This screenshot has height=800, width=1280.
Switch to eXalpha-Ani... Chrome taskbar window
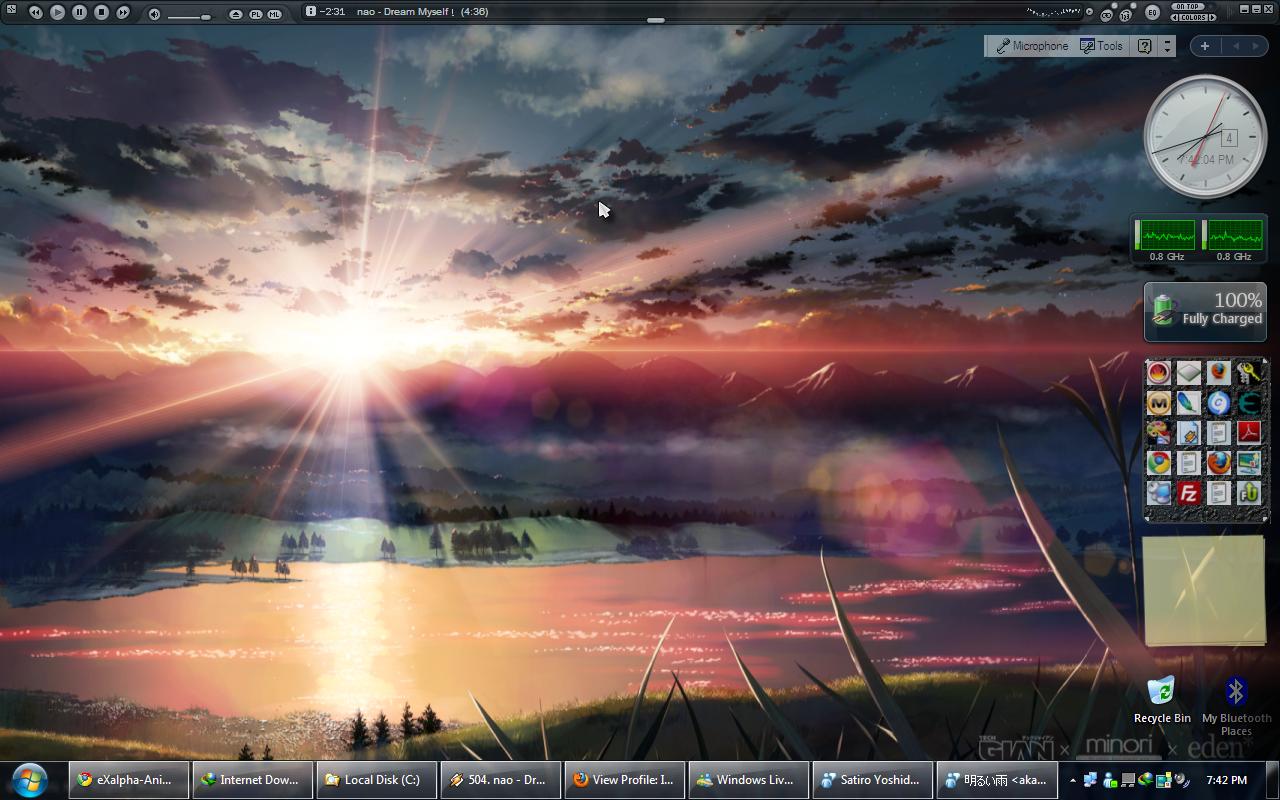click(x=127, y=780)
